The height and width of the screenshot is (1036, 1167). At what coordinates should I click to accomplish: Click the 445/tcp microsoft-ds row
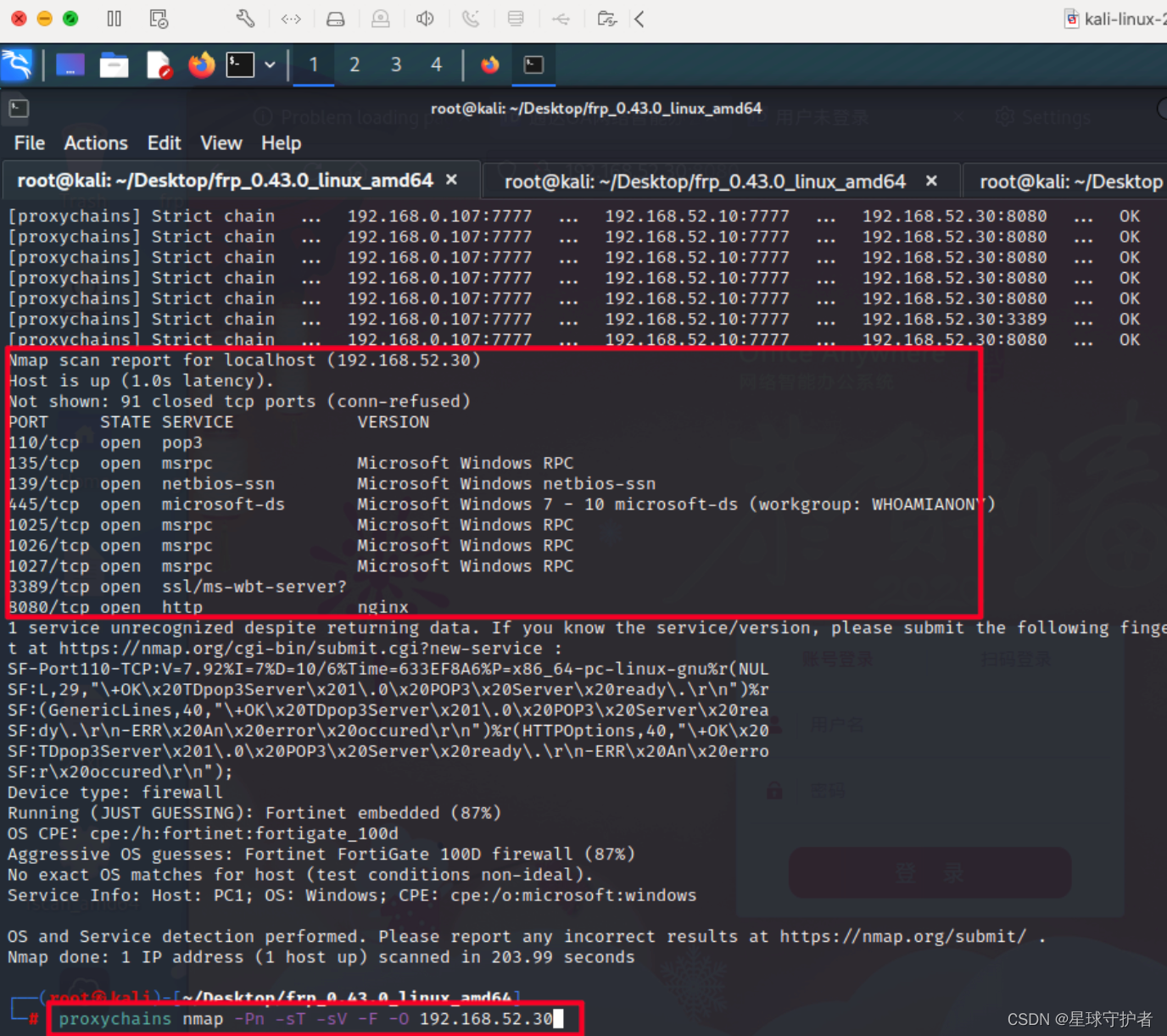click(x=501, y=504)
